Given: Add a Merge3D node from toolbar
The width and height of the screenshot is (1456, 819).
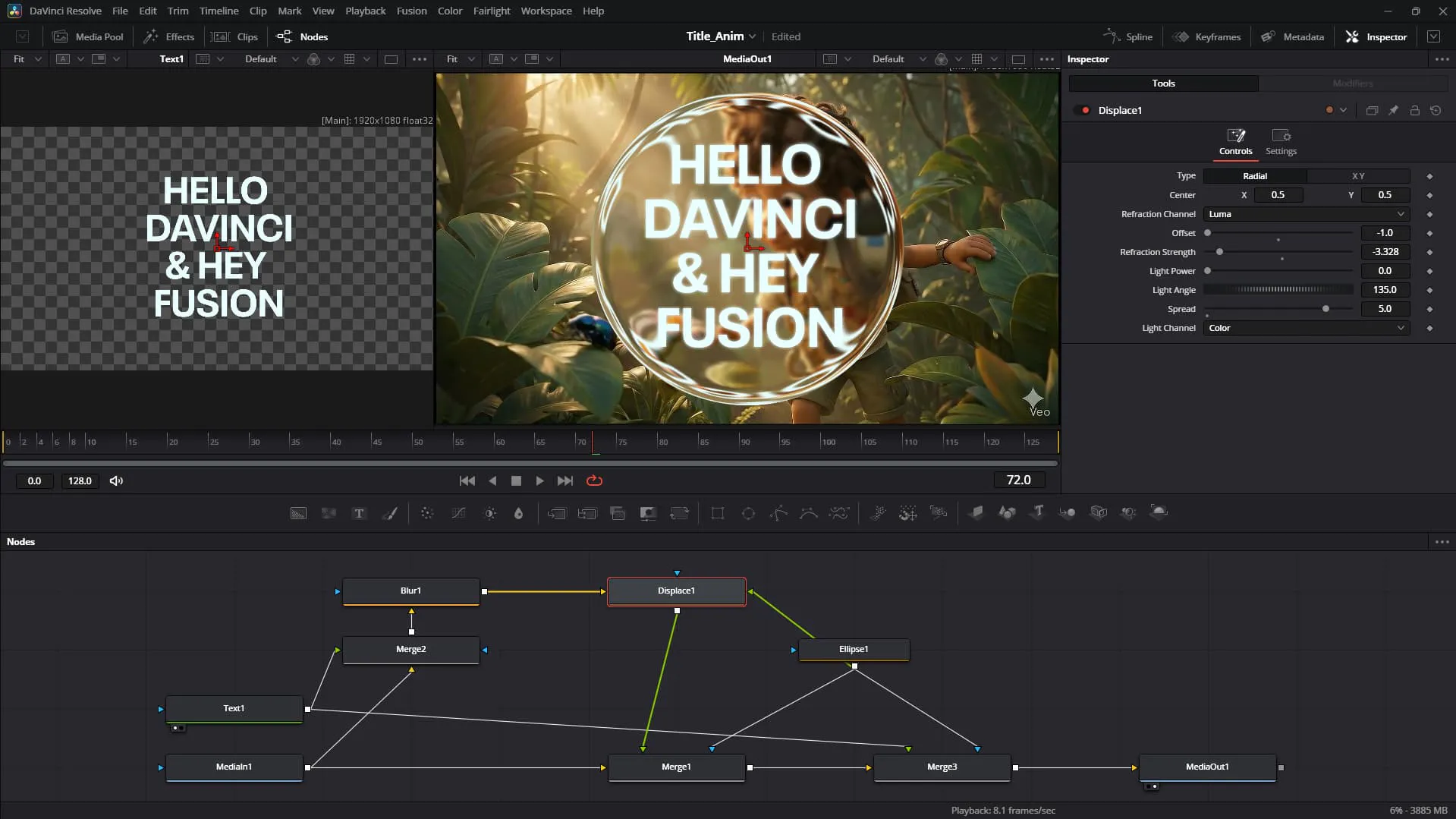Looking at the screenshot, I should pos(1068,513).
